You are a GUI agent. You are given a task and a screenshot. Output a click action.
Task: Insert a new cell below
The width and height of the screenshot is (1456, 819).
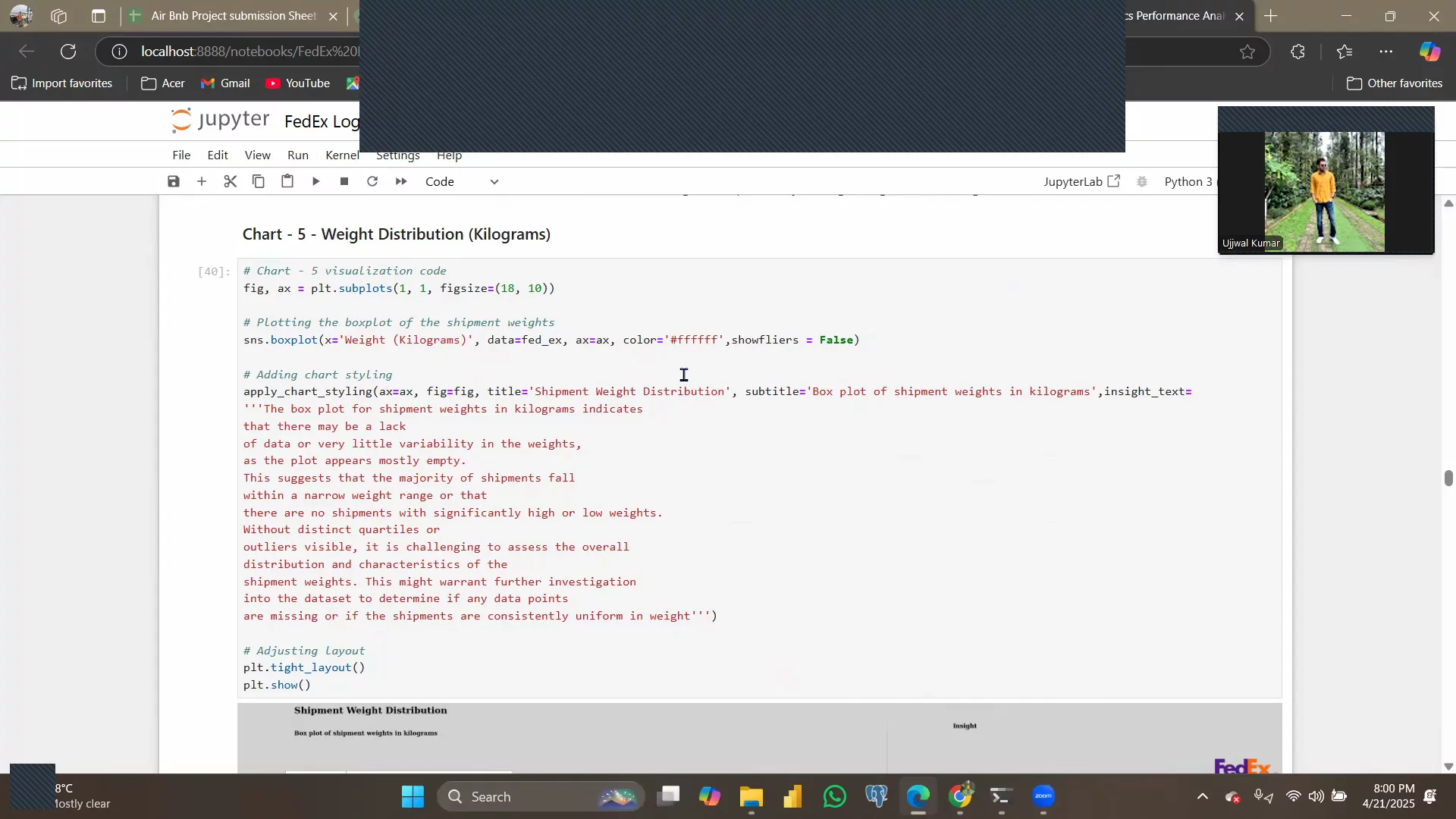coord(202,181)
